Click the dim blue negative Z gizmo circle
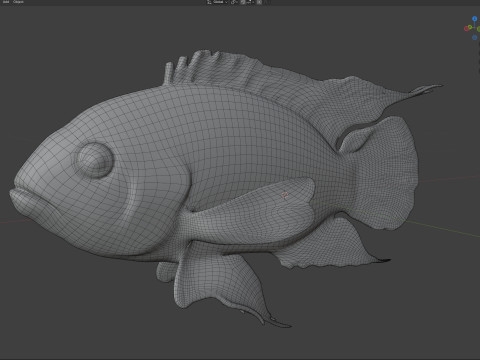This screenshot has width=480, height=360. [475, 38]
